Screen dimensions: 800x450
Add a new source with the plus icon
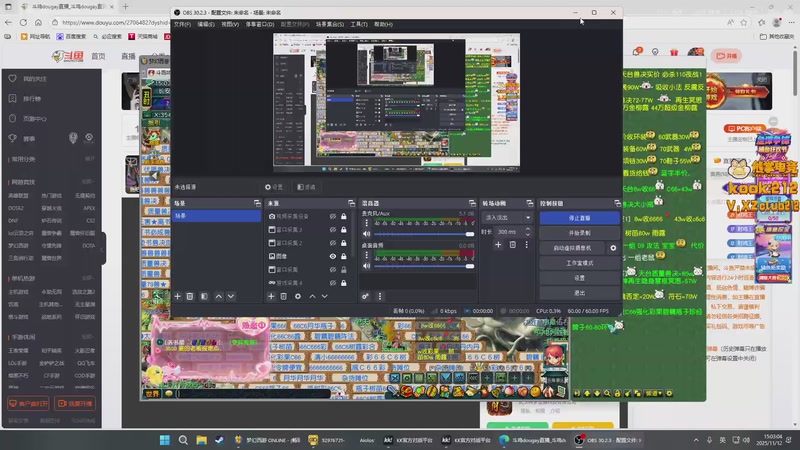[271, 296]
